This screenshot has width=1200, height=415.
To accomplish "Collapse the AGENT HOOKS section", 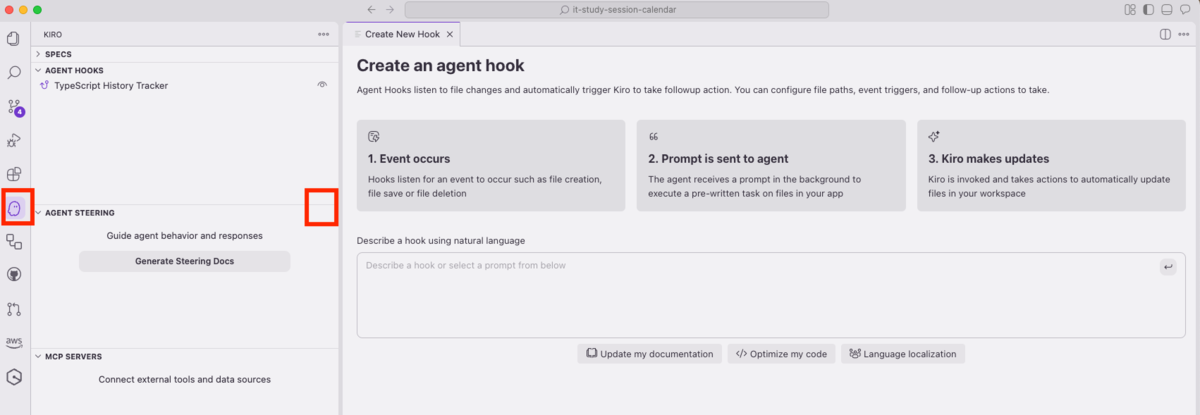I will coord(186,71).
